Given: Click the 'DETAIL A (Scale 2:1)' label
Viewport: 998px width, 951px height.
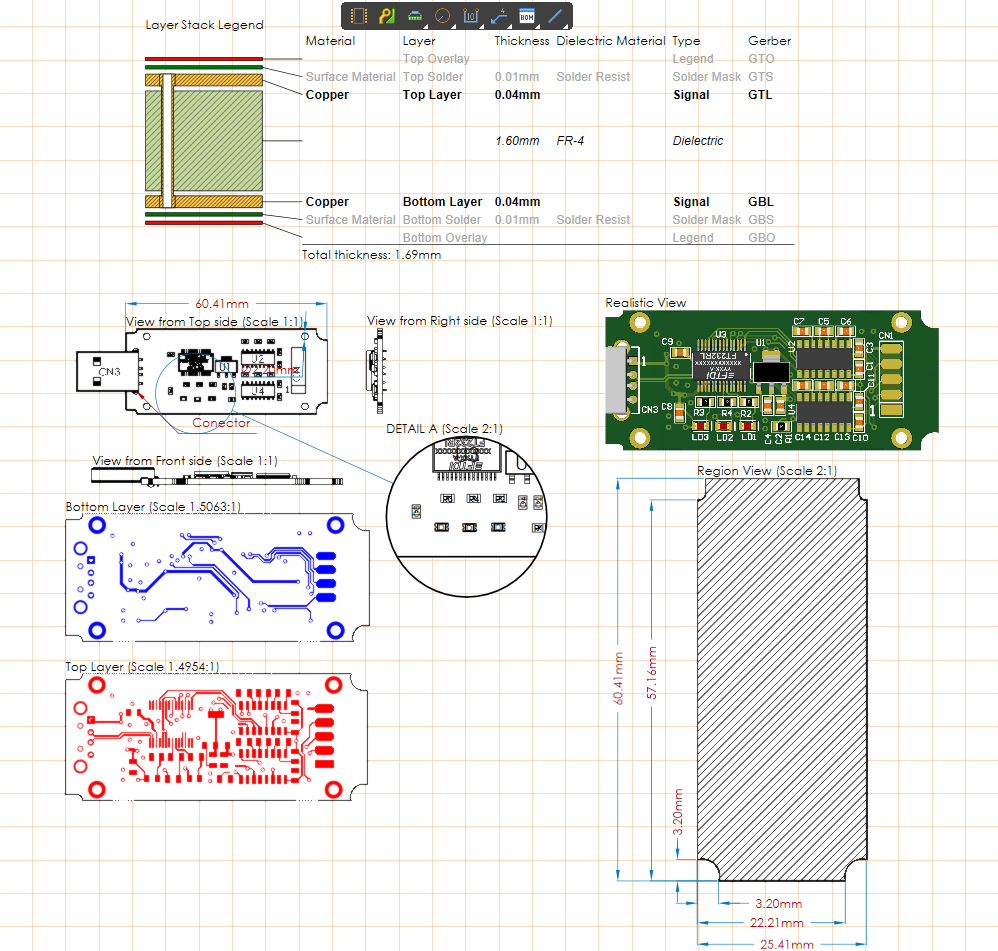Looking at the screenshot, I should pyautogui.click(x=444, y=428).
